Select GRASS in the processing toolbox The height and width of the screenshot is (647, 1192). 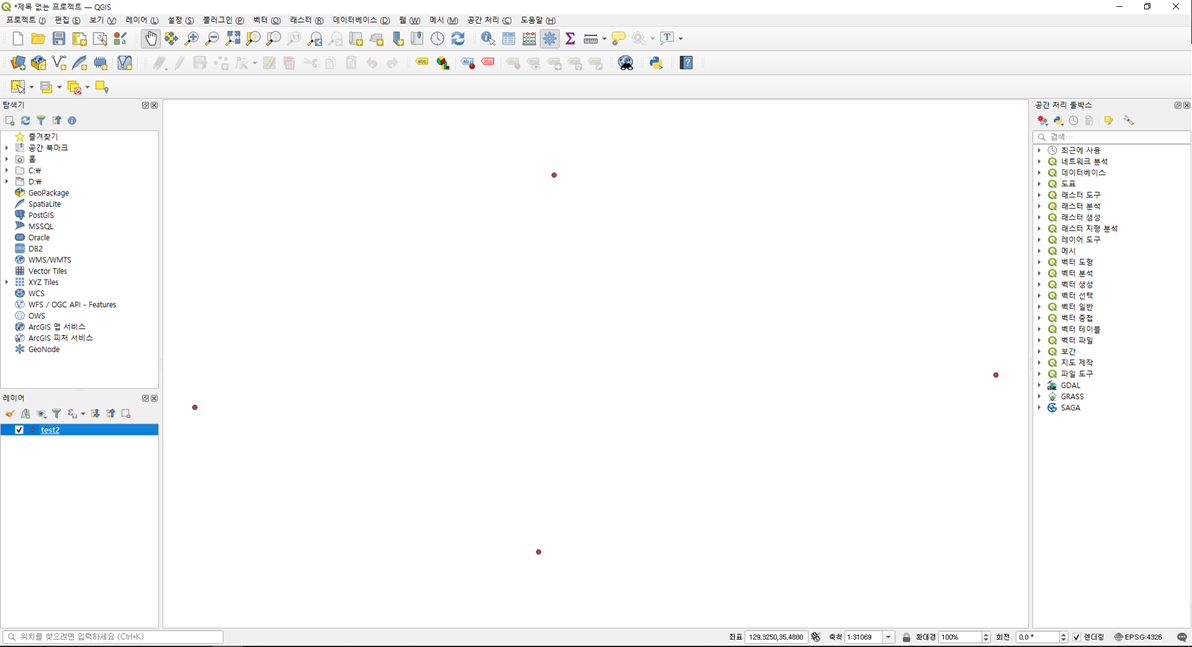coord(1072,396)
